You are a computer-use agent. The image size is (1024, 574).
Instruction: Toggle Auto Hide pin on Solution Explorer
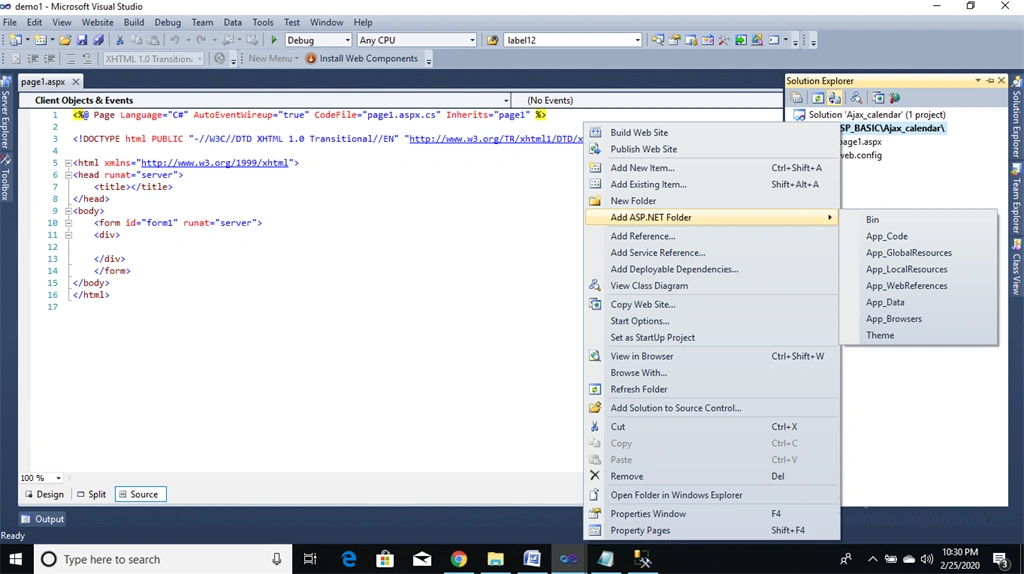pos(990,80)
